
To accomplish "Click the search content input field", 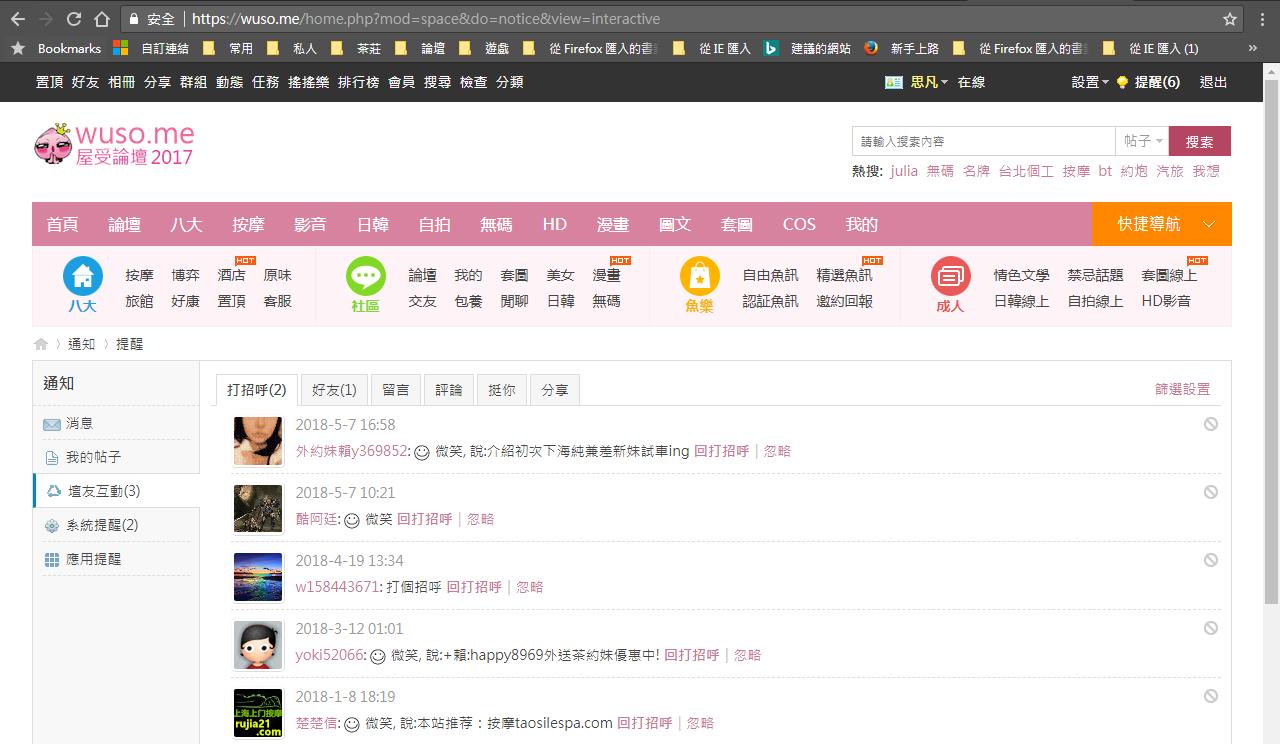I will 983,141.
